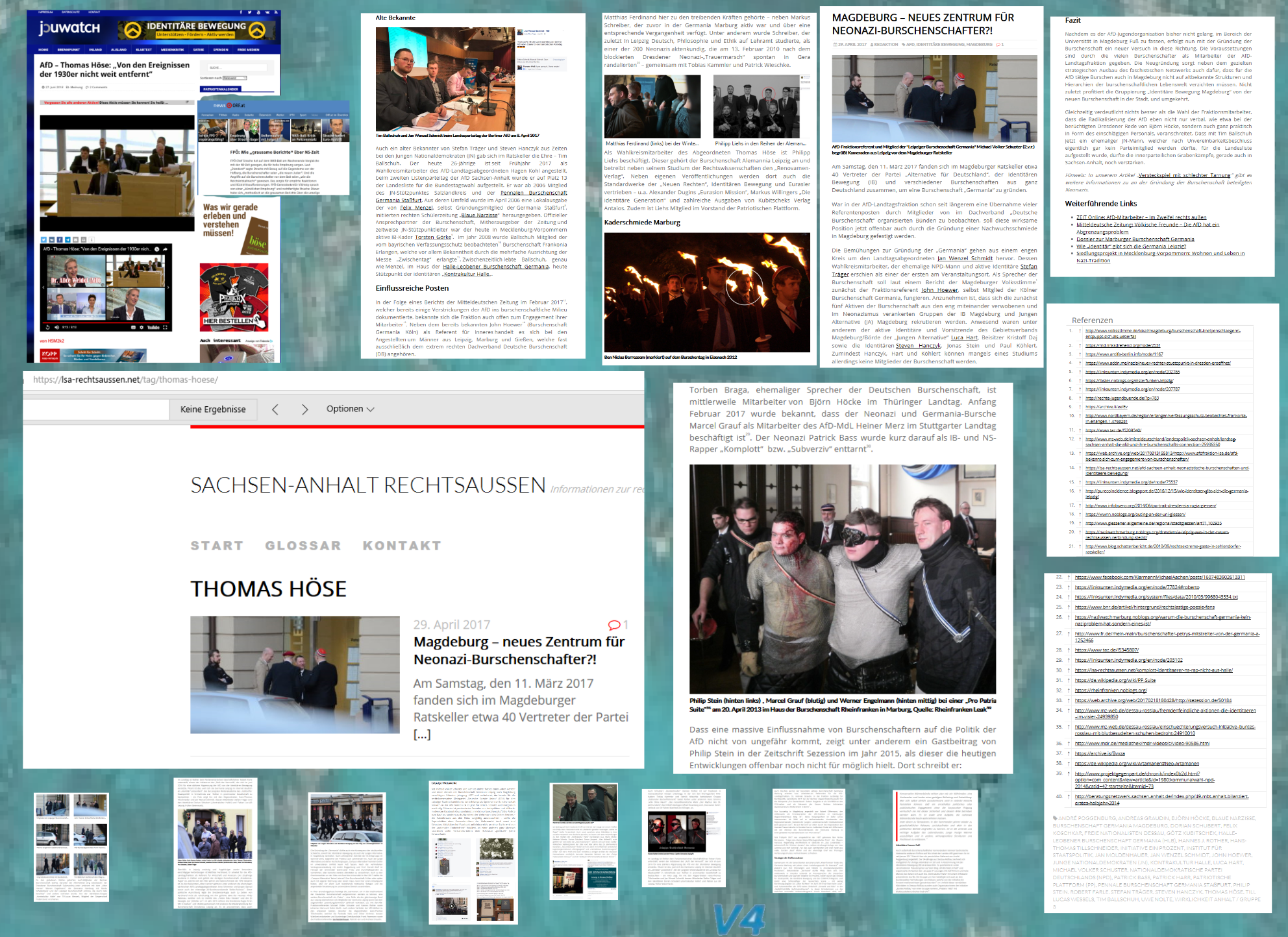Screen dimensions: 1288x937
Task: Share article via the Telegram icon
Action: point(68,239)
